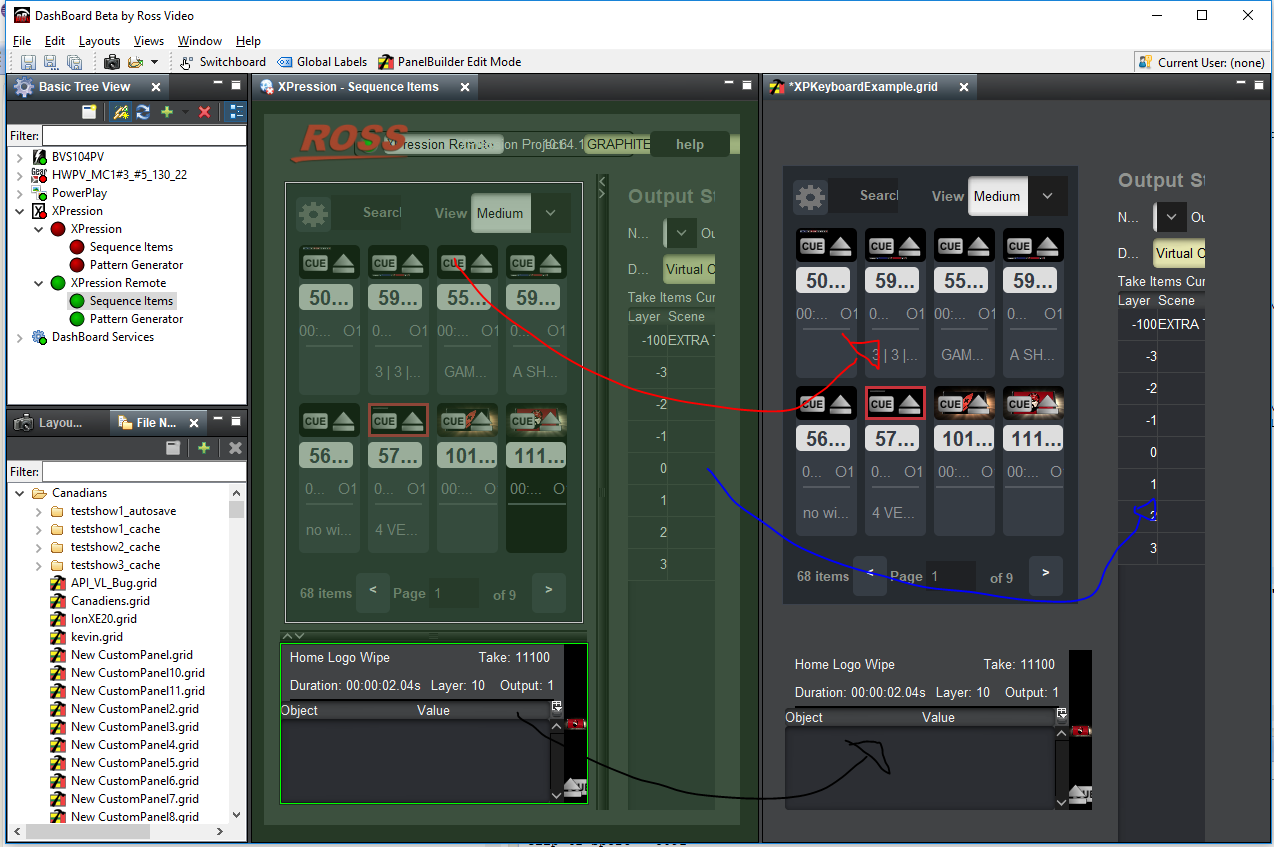Open dropdown arrow next to green plus
The height and width of the screenshot is (847, 1274).
[184, 112]
